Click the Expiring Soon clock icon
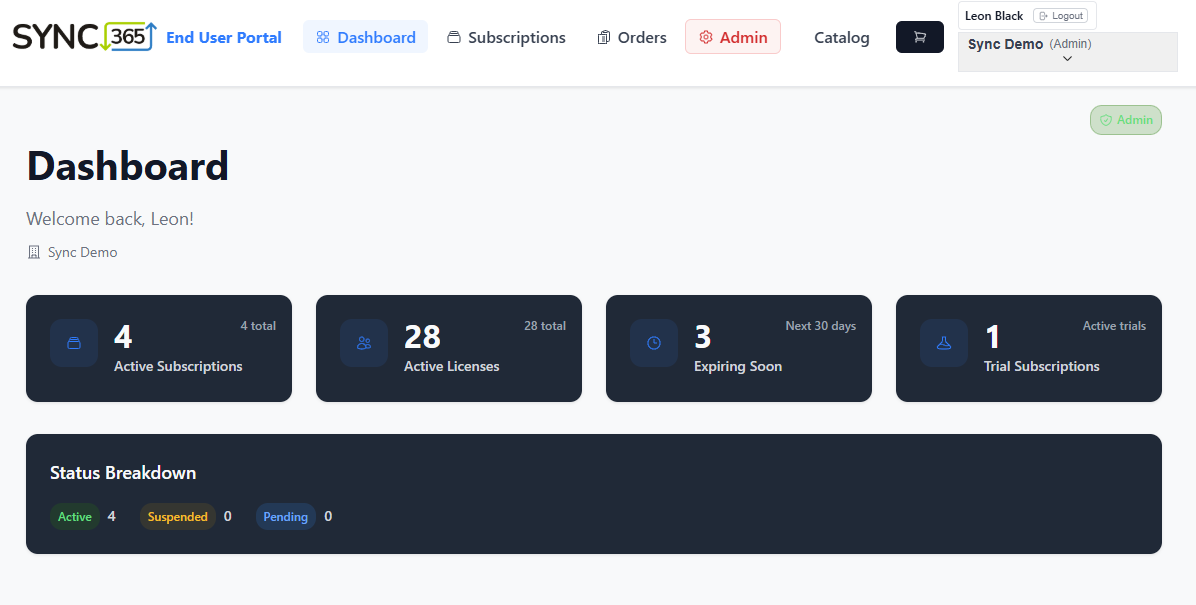 coord(654,343)
